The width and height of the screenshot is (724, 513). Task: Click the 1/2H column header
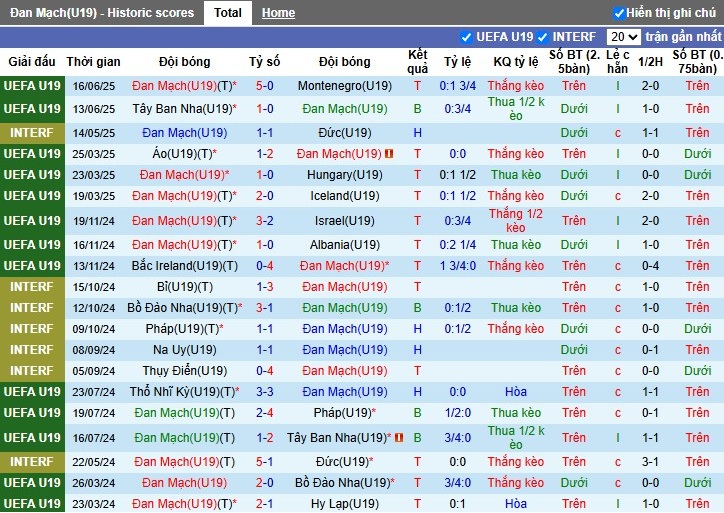point(650,62)
